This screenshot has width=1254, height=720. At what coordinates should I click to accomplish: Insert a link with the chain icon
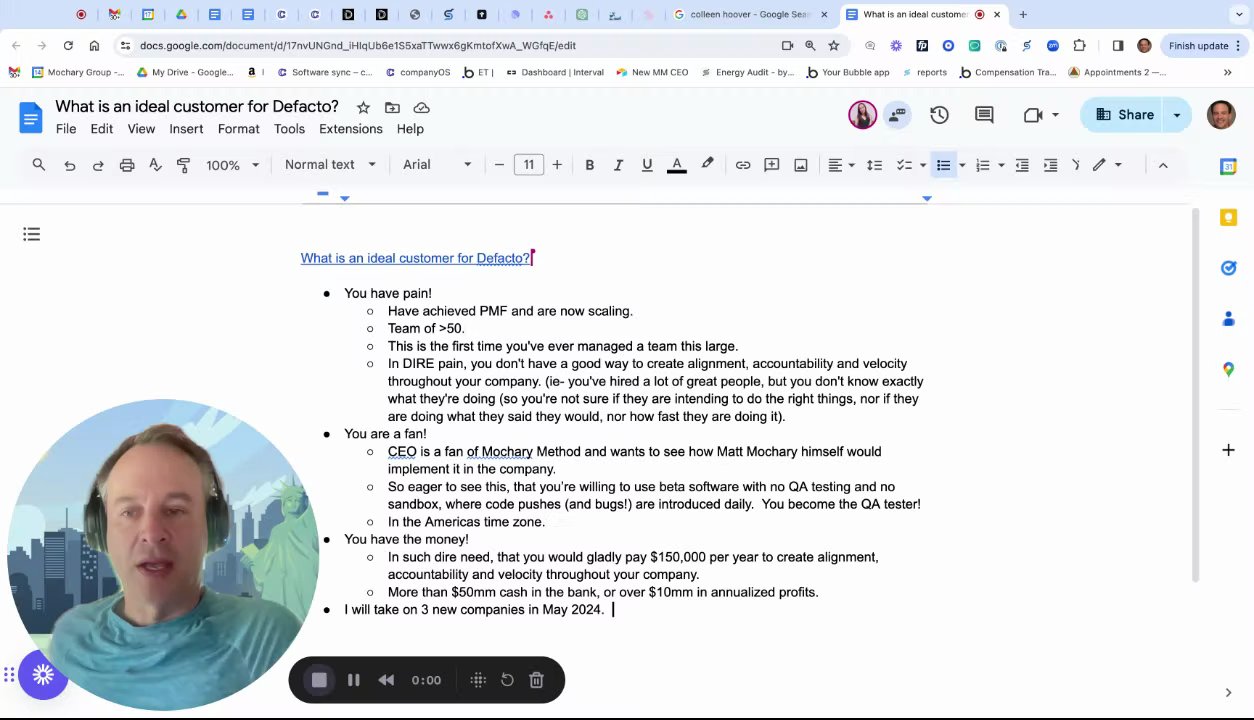coord(743,165)
